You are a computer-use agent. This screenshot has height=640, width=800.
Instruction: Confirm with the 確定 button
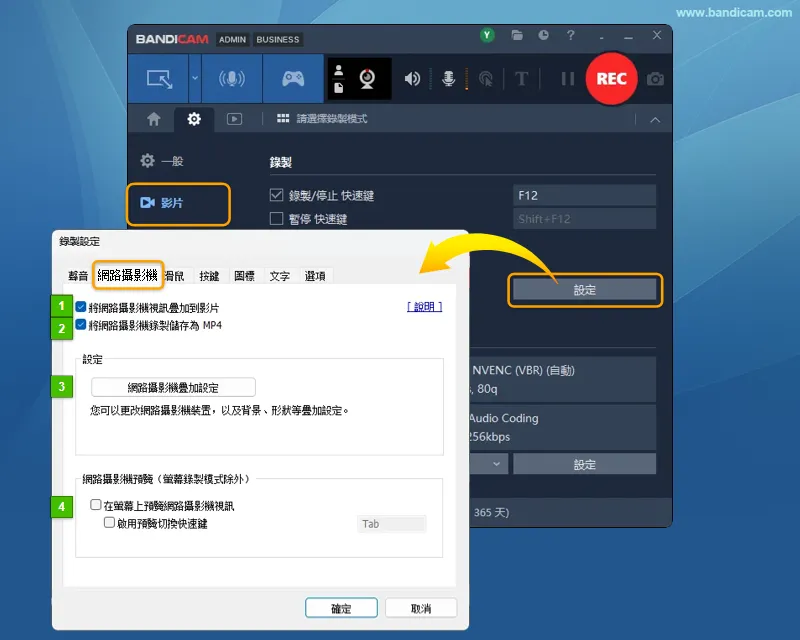point(341,608)
